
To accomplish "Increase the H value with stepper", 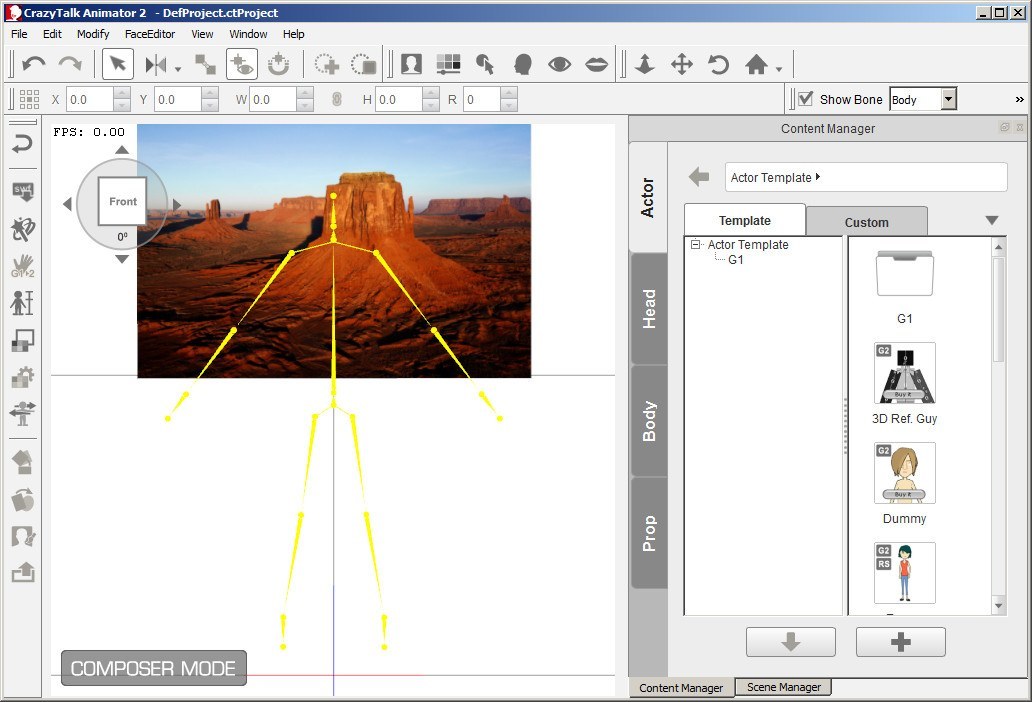I will point(430,93).
